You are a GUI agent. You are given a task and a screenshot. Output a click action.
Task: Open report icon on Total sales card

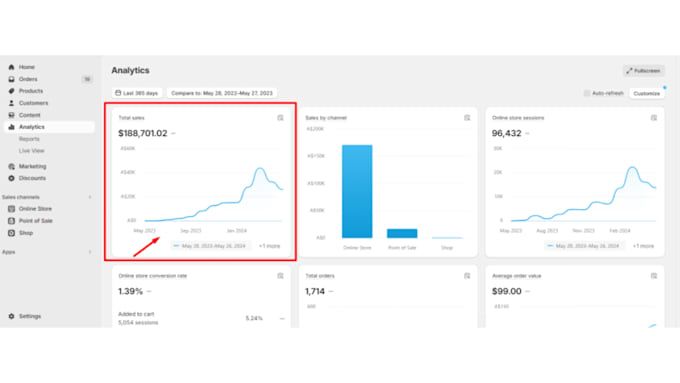[x=280, y=118]
